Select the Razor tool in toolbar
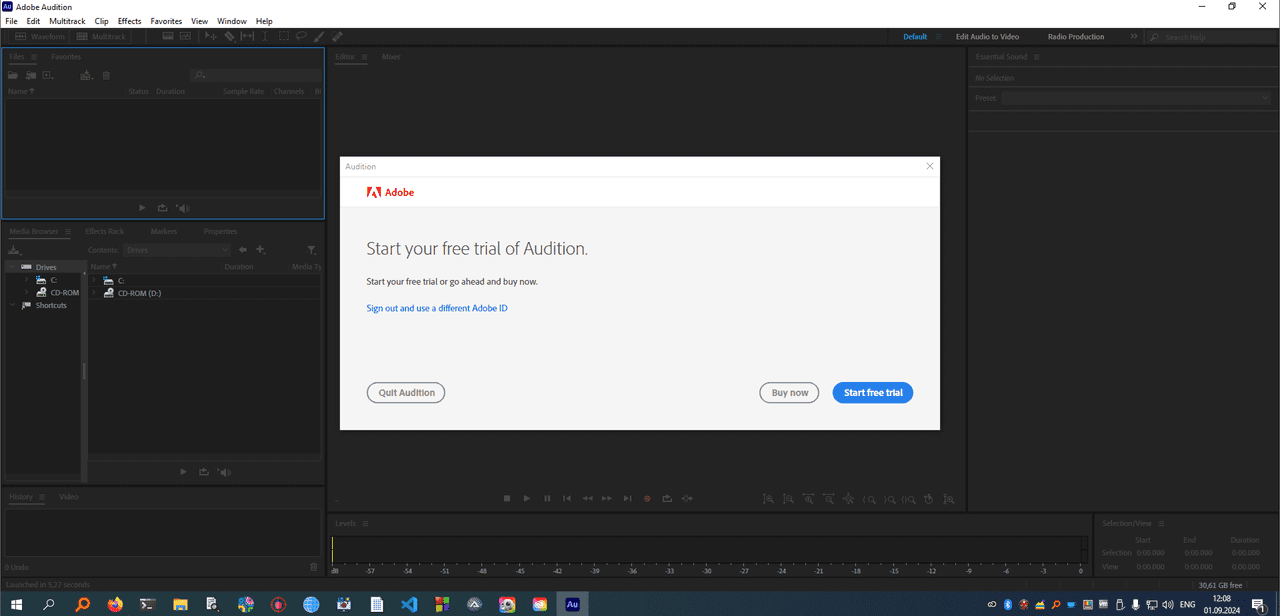The width and height of the screenshot is (1280, 616). pos(229,37)
